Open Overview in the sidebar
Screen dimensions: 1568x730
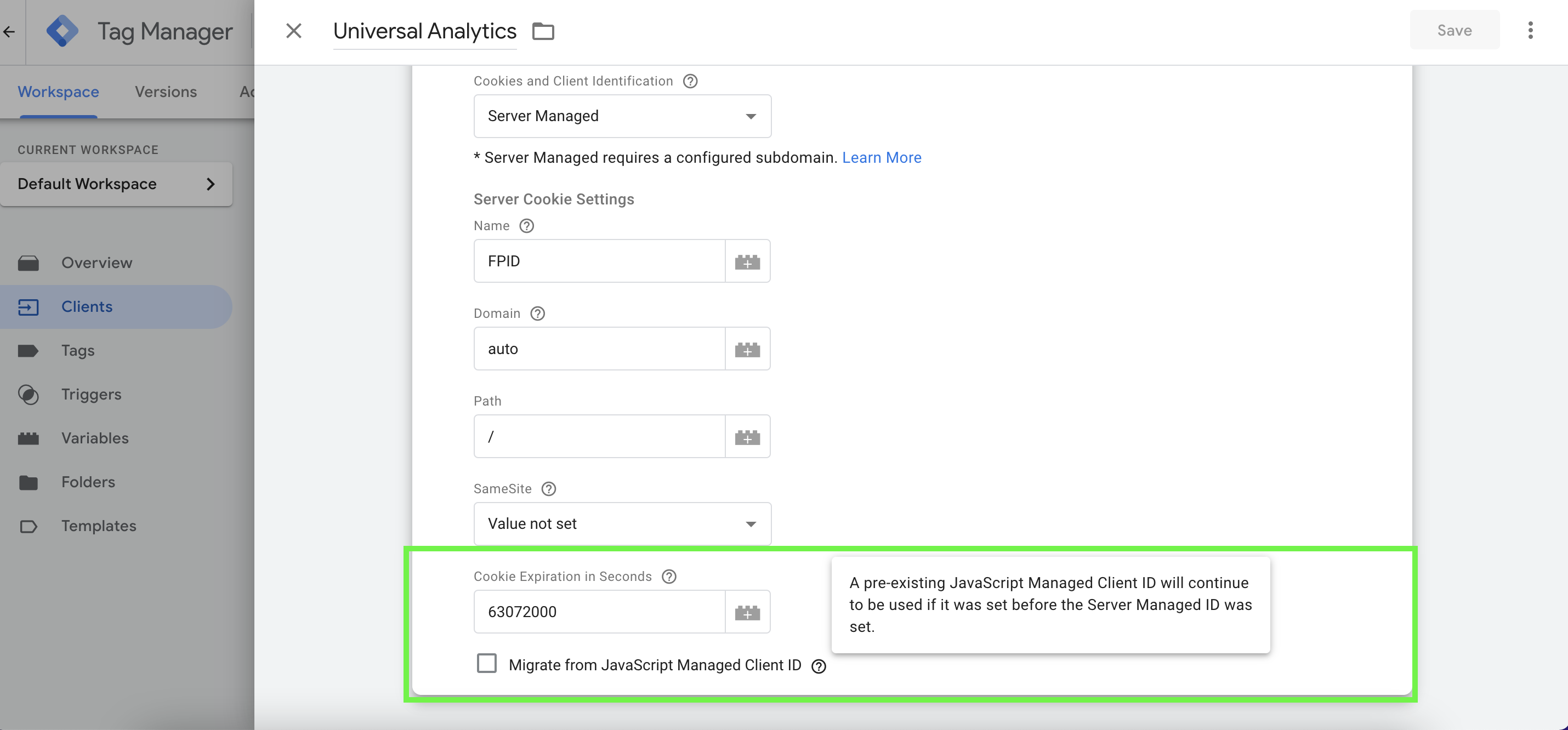point(116,263)
